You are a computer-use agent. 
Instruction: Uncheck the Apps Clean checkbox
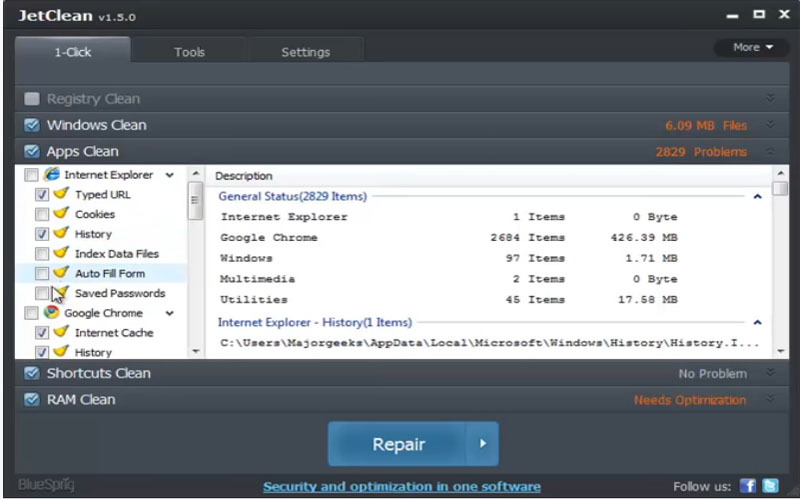click(x=32, y=152)
